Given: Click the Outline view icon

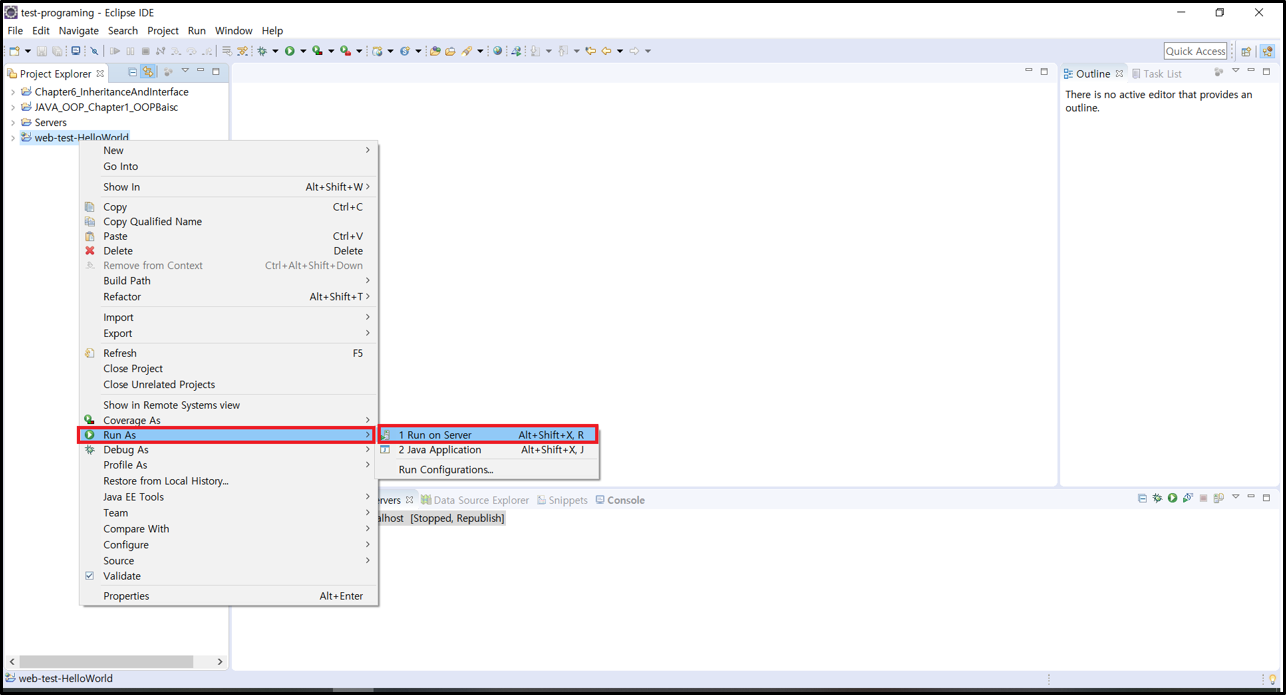Looking at the screenshot, I should coord(1068,74).
